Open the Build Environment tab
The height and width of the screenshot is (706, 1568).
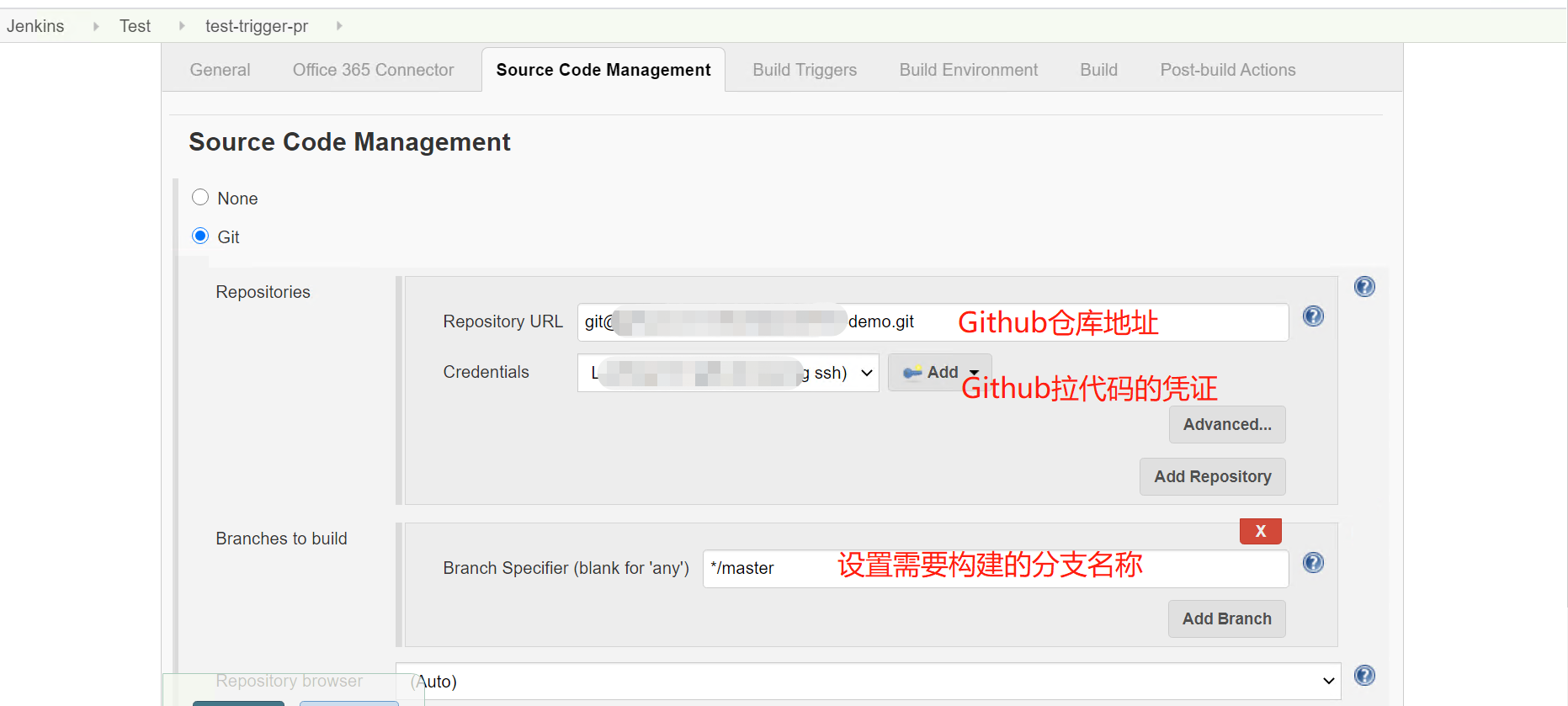tap(969, 70)
